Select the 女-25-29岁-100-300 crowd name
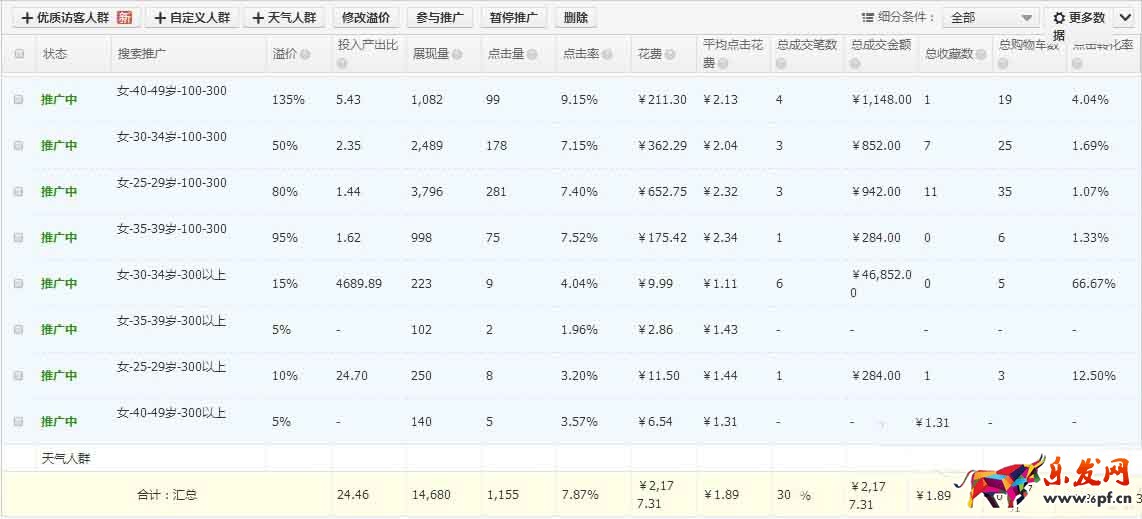The width and height of the screenshot is (1142, 519). tap(172, 183)
